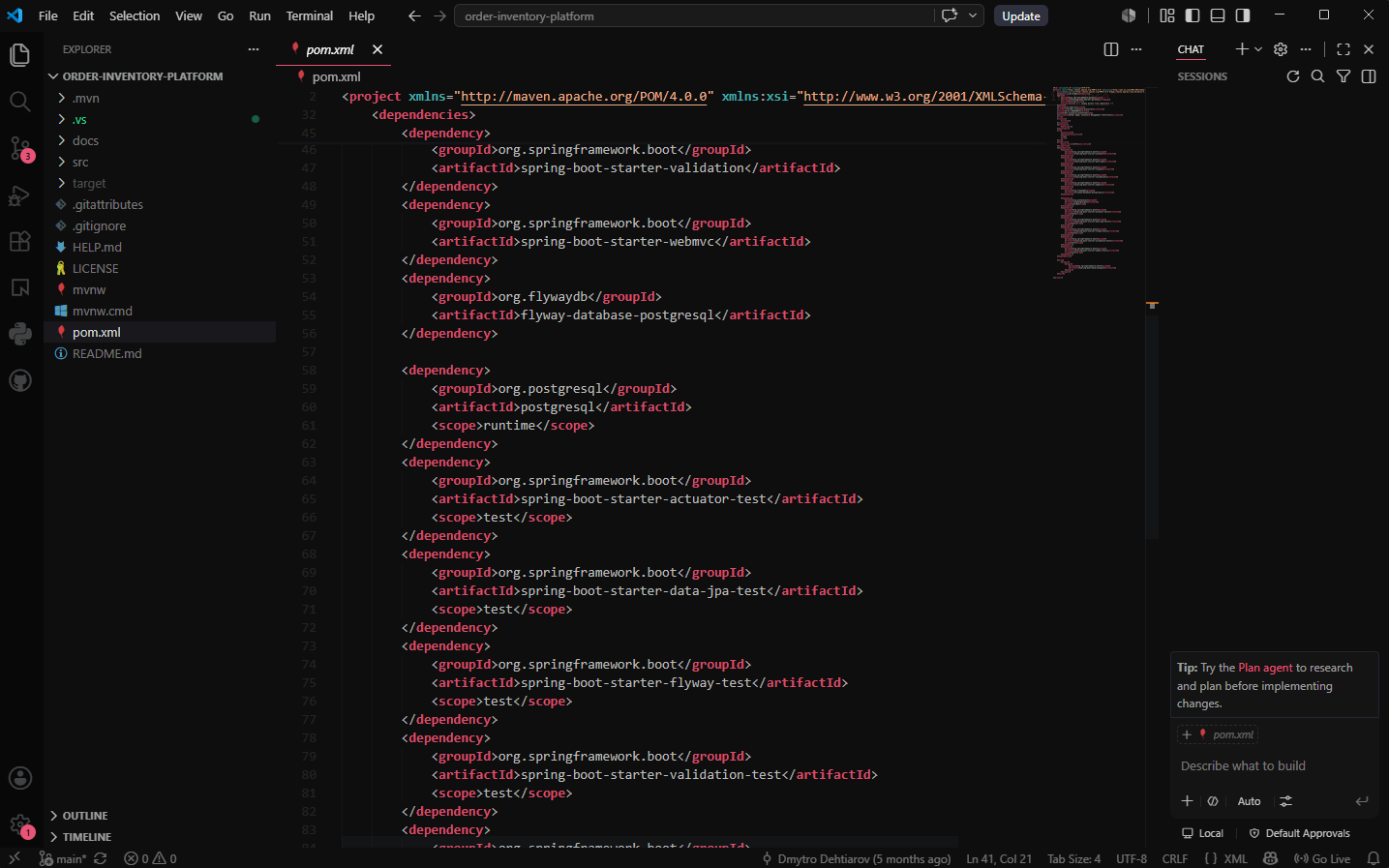The image size is (1389, 868).
Task: Click Default Approvals button
Action: tap(1300, 833)
